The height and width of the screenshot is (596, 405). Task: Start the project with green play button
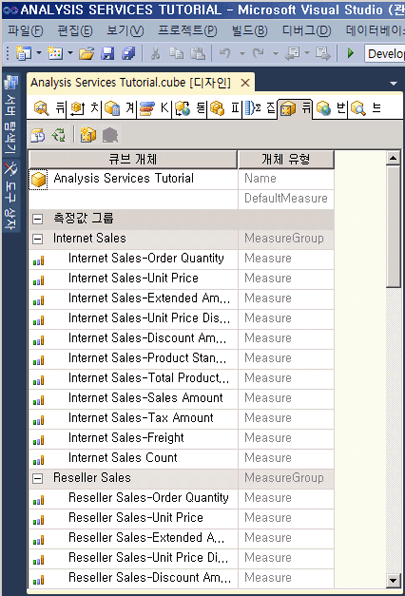351,54
